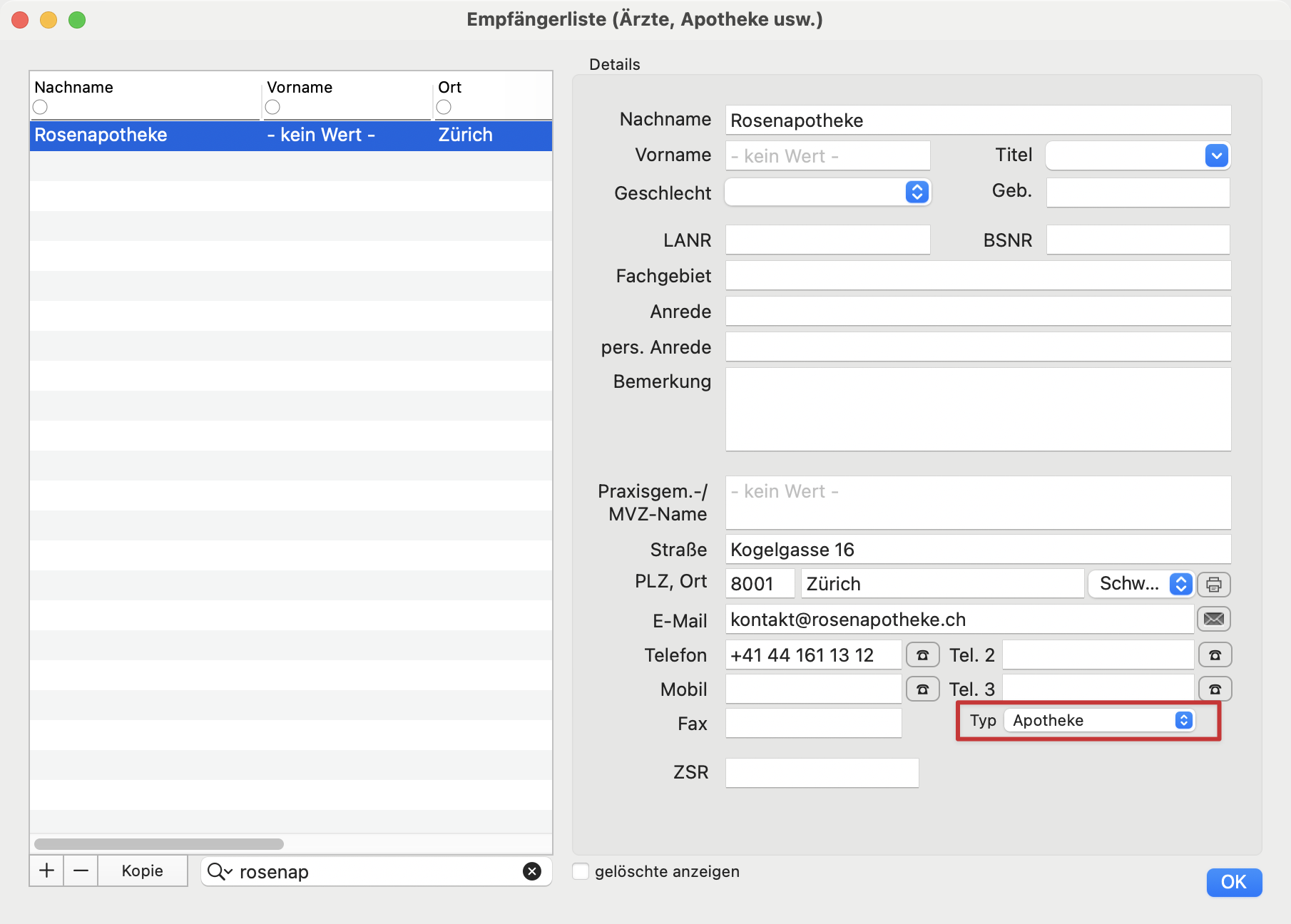Click the ZSR input field
1291x924 pixels.
(822, 773)
